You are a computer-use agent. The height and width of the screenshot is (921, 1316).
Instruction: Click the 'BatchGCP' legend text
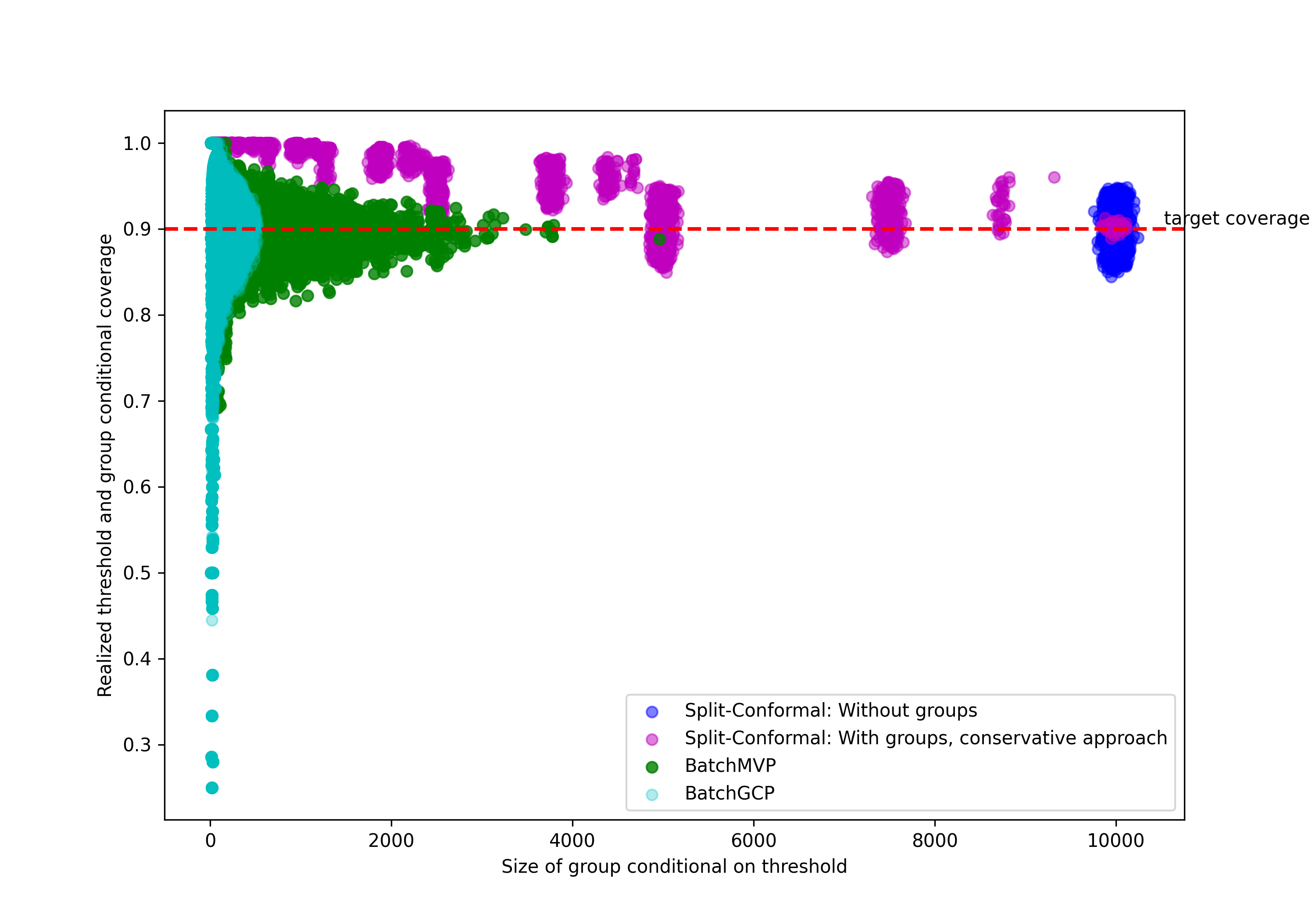730,793
